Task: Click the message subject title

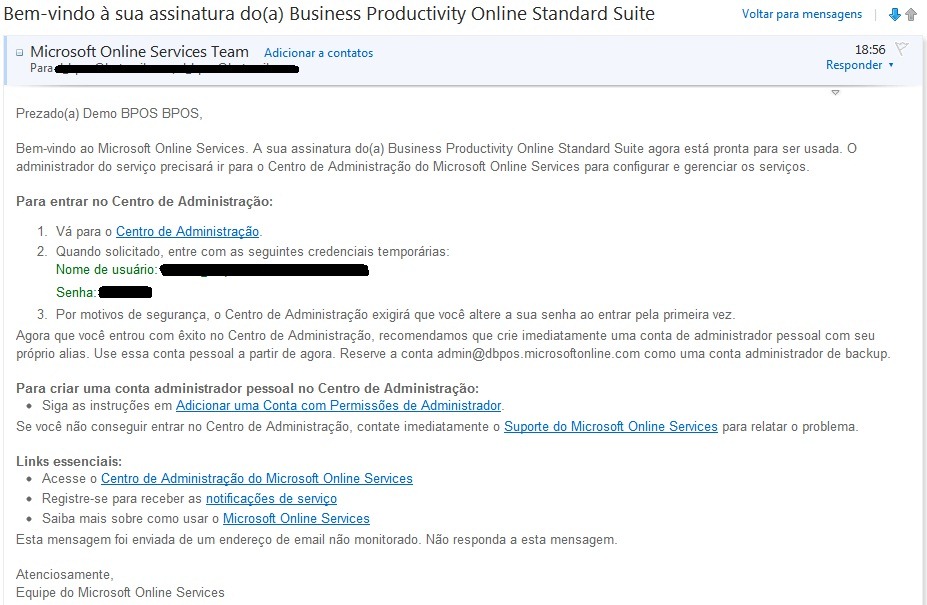Action: [x=330, y=14]
